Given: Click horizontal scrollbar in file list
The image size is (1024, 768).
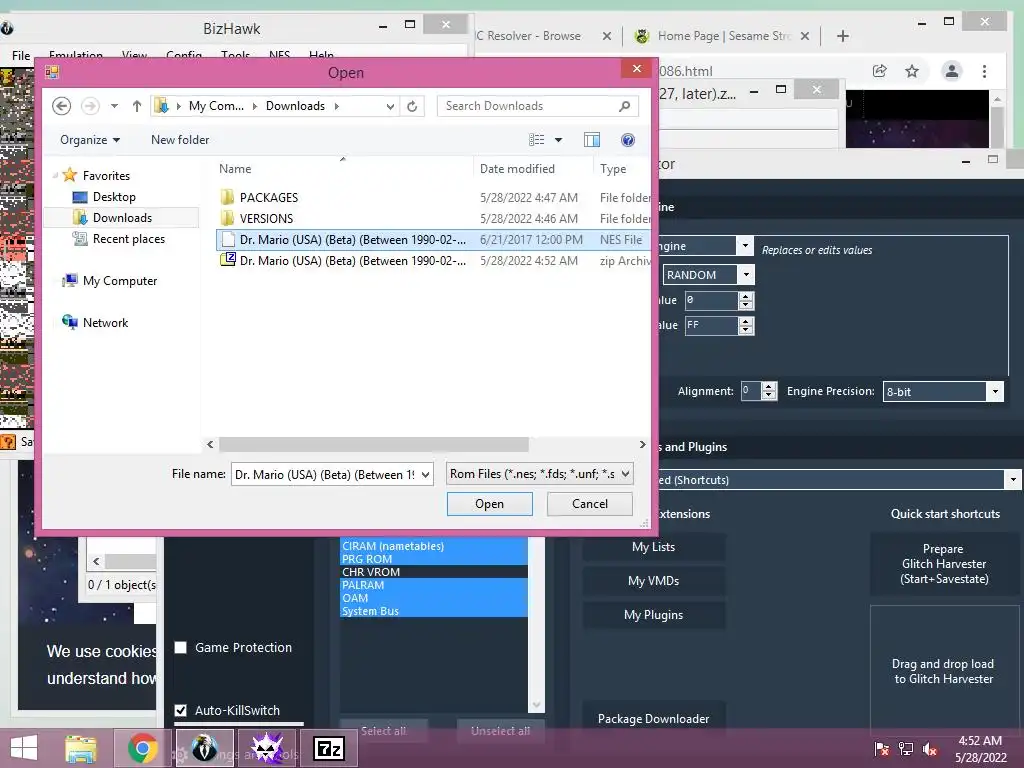Looking at the screenshot, I should [374, 445].
